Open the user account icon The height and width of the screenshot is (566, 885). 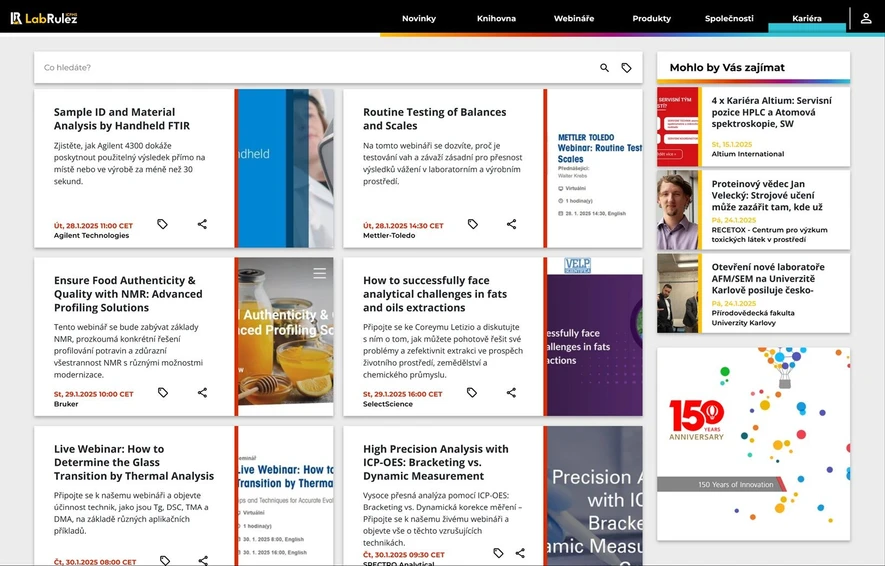(866, 19)
